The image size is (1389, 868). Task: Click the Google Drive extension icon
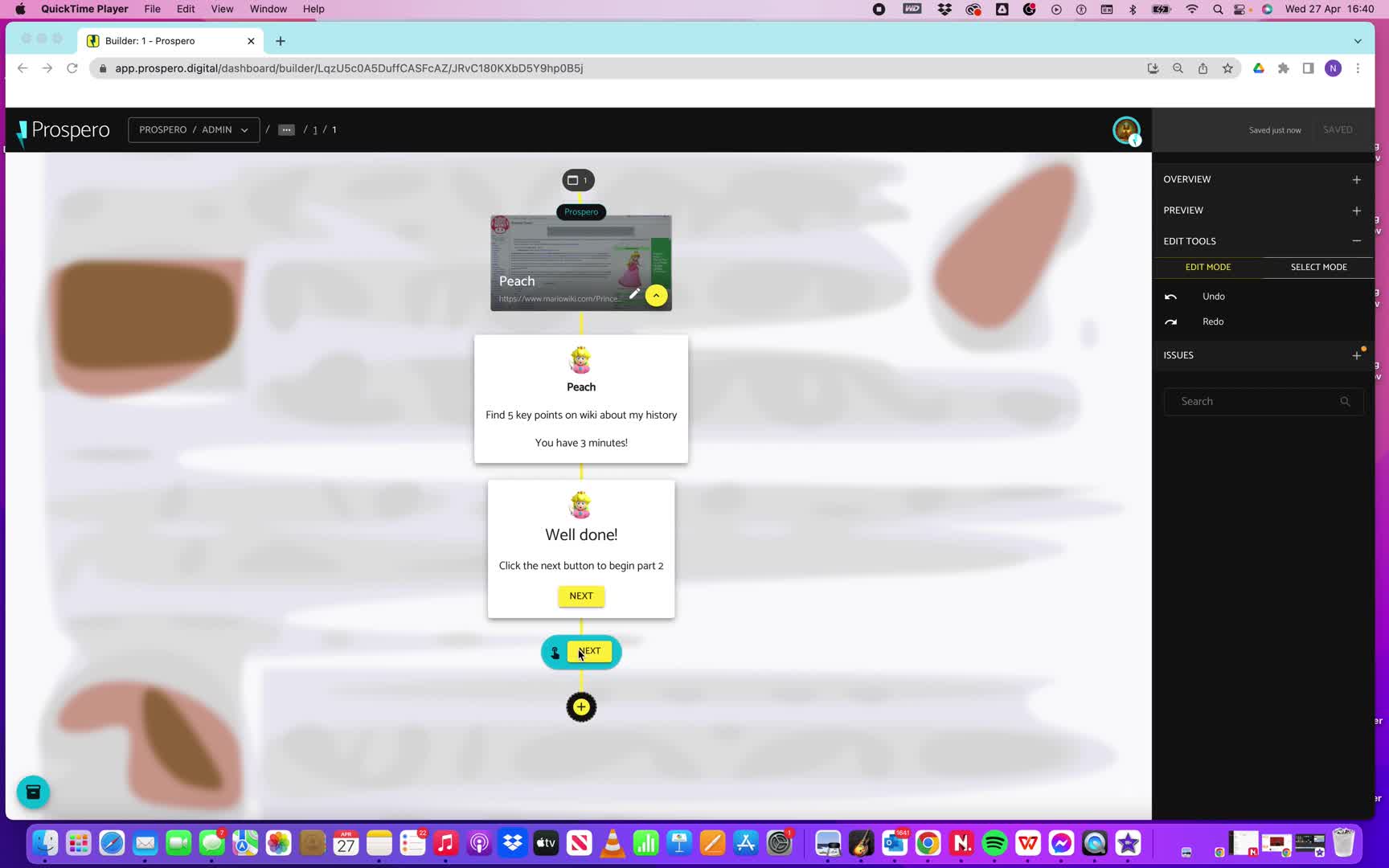tap(1259, 68)
